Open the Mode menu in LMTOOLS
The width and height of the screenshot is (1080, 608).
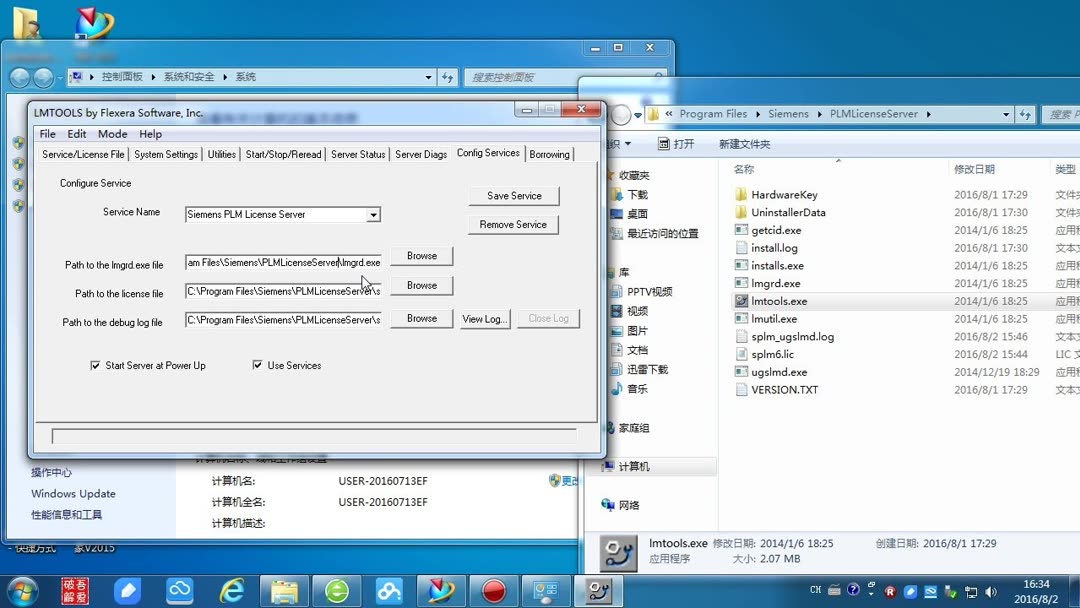[x=112, y=133]
